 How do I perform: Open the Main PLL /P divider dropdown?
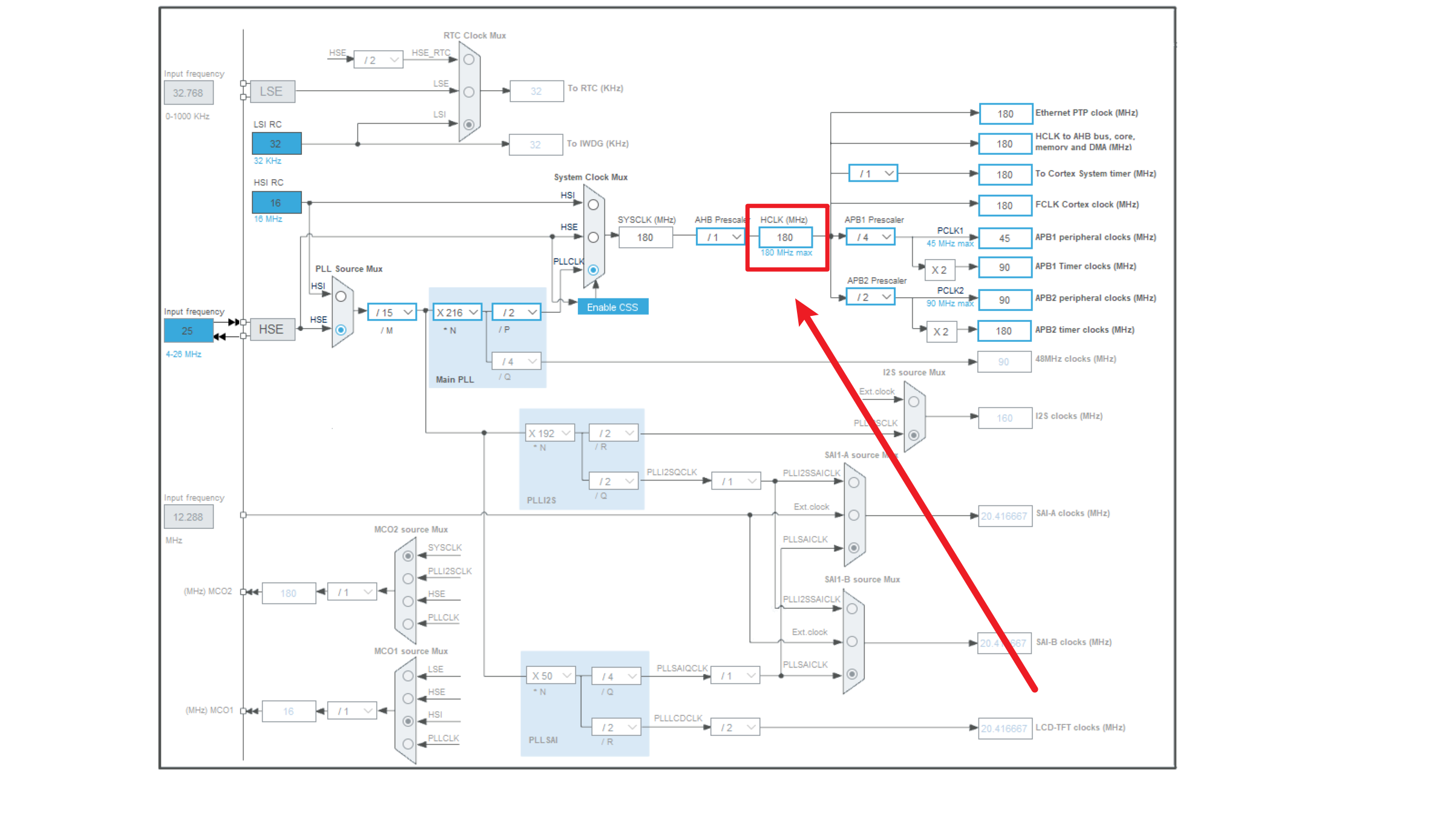coord(516,312)
